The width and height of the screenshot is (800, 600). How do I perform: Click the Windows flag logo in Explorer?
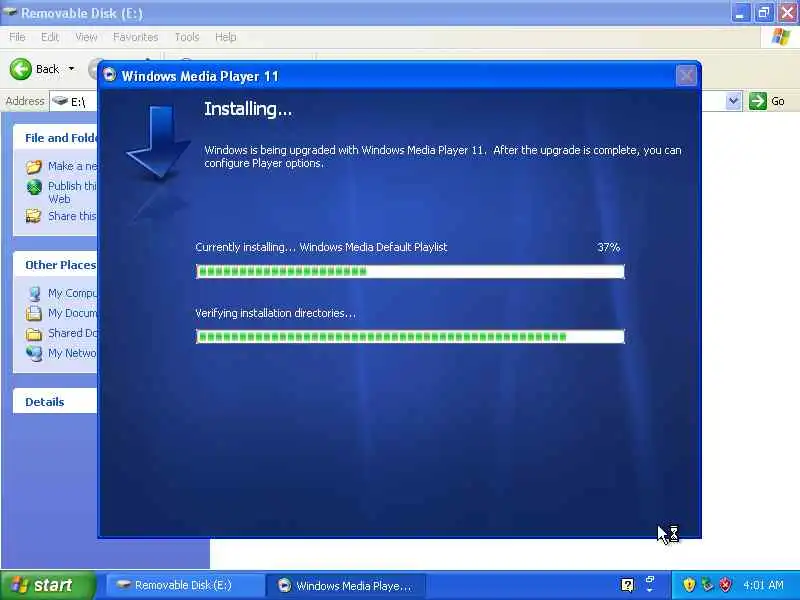tap(781, 37)
